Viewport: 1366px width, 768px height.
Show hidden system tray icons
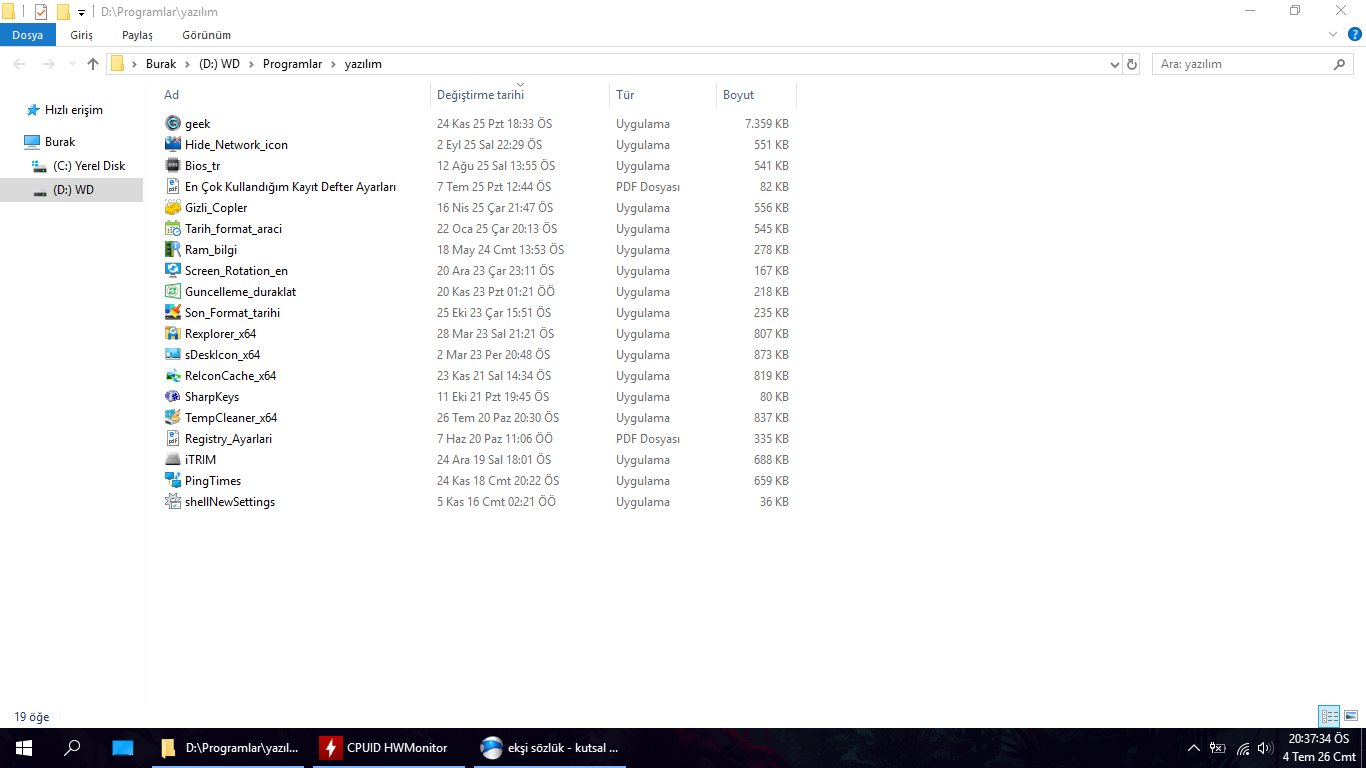tap(1193, 748)
